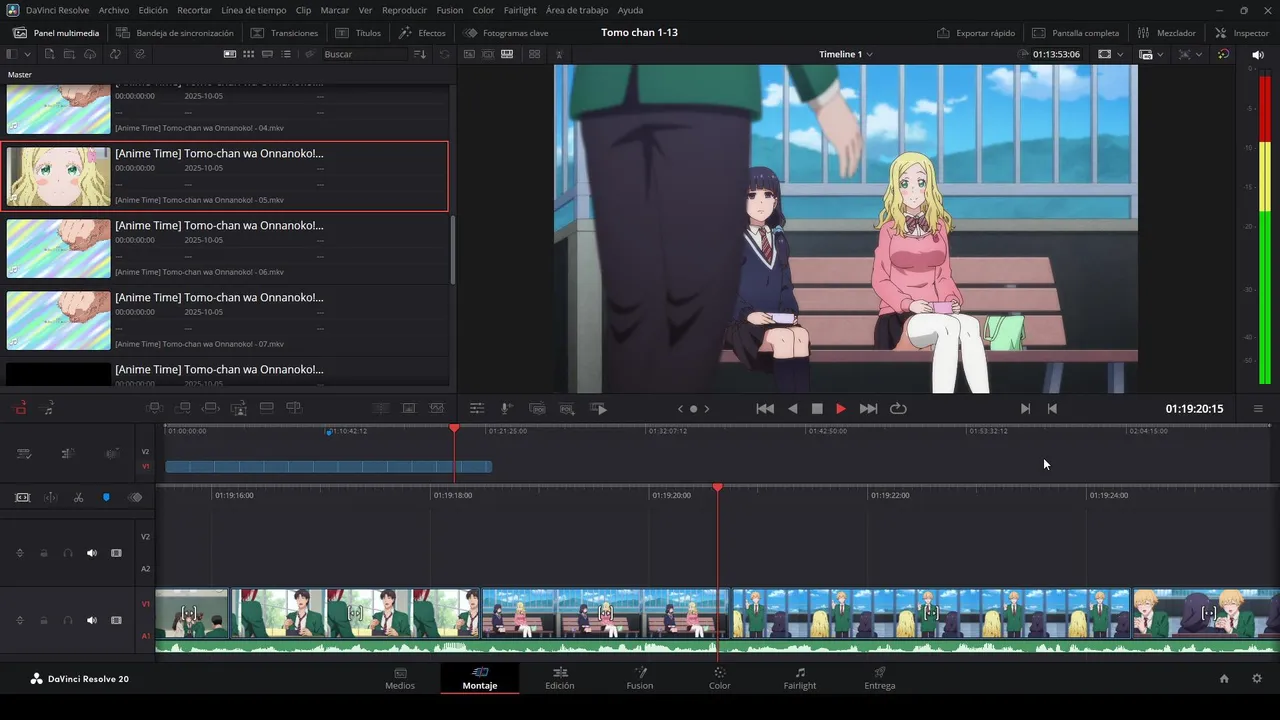The height and width of the screenshot is (720, 1280).
Task: Select the Source Overwrite icon
Action: click(x=294, y=408)
